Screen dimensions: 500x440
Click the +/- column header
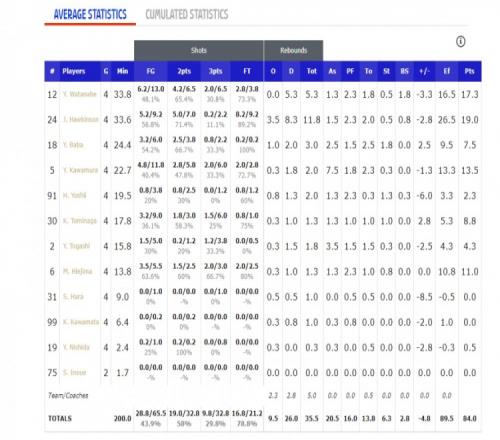(424, 71)
